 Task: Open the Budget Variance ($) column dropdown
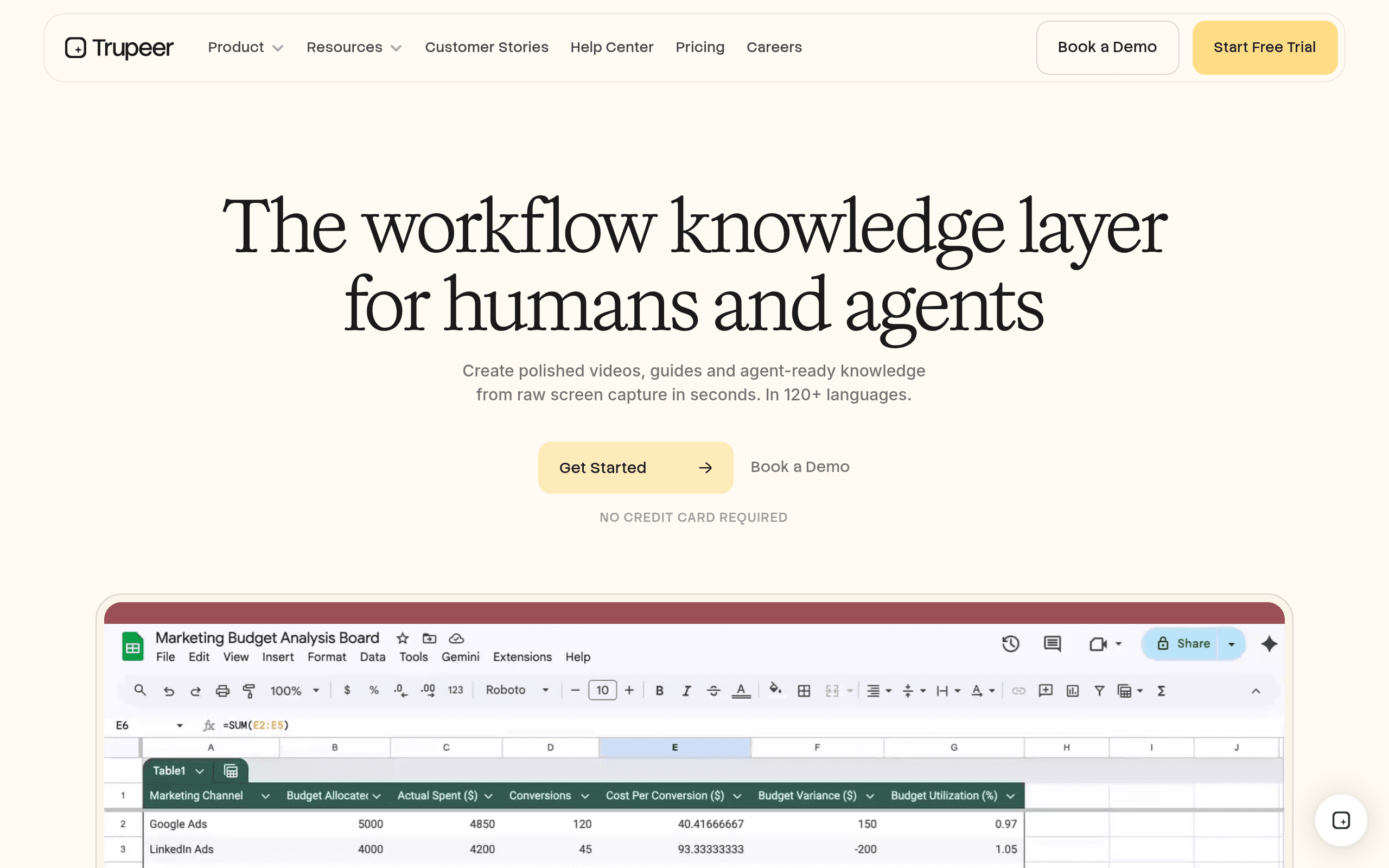pyautogui.click(x=870, y=796)
